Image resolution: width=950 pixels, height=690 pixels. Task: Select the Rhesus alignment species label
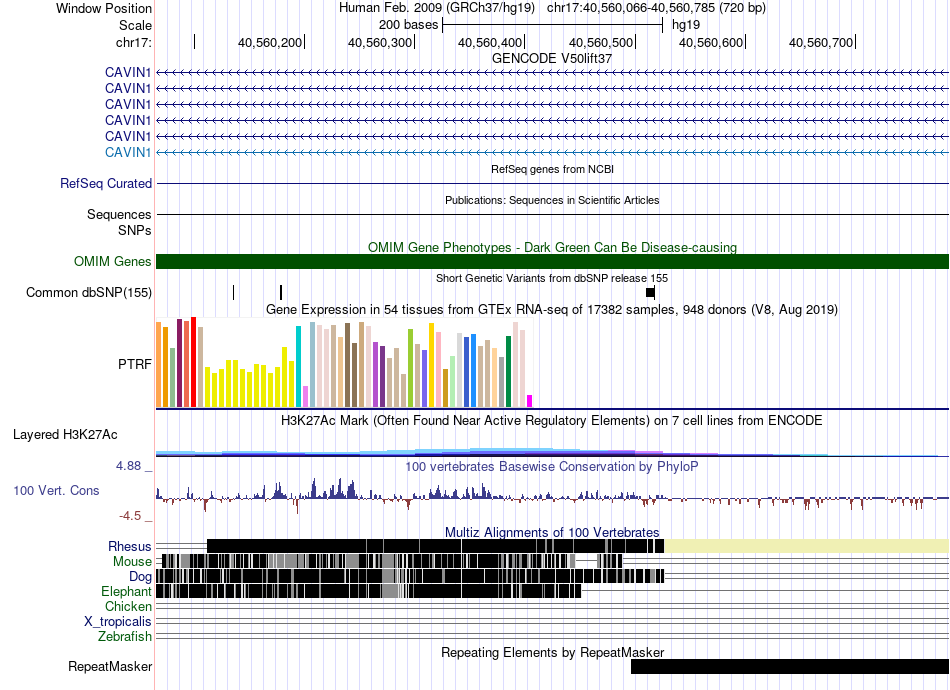130,546
